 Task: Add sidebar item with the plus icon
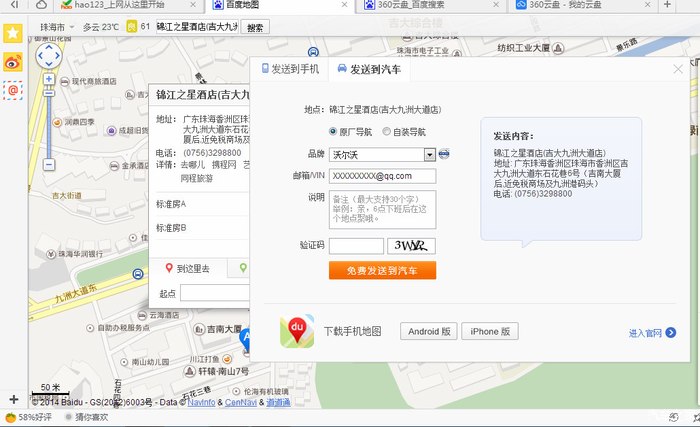click(13, 399)
